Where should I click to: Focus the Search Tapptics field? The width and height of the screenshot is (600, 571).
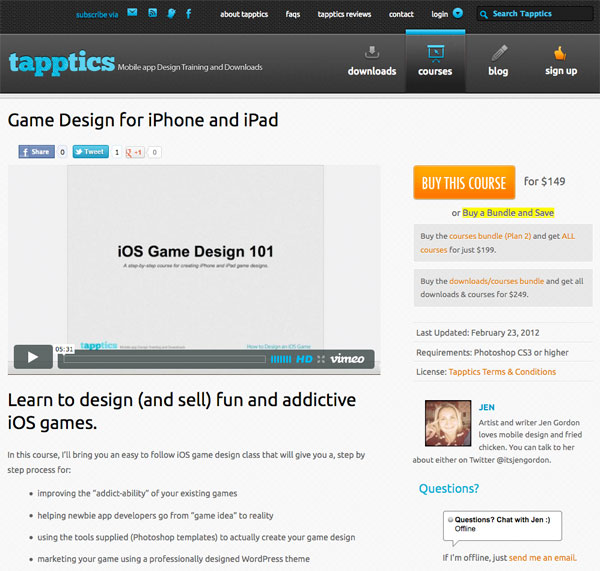tap(534, 14)
